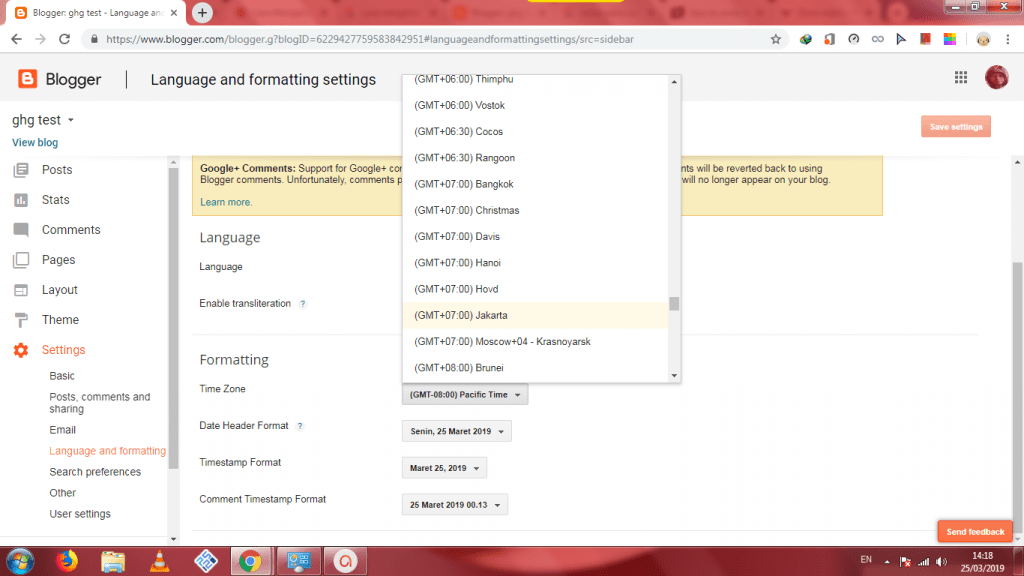
Task: Open File Explorer from the taskbar
Action: pos(113,561)
